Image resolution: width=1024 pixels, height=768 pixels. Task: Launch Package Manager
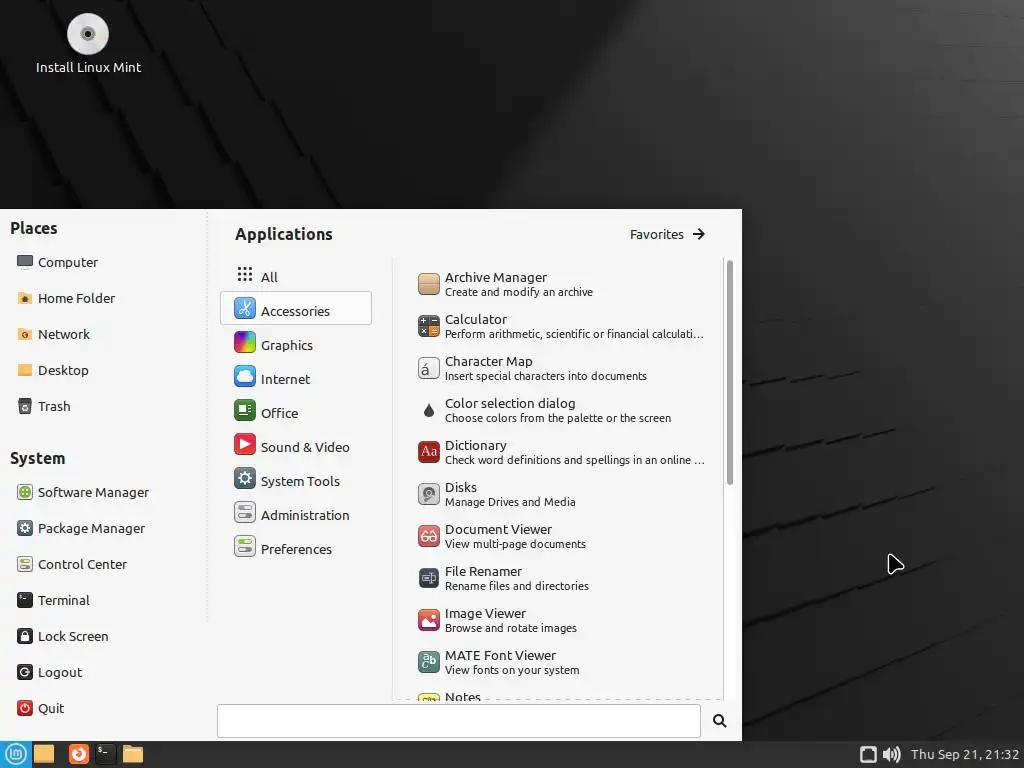(x=81, y=528)
